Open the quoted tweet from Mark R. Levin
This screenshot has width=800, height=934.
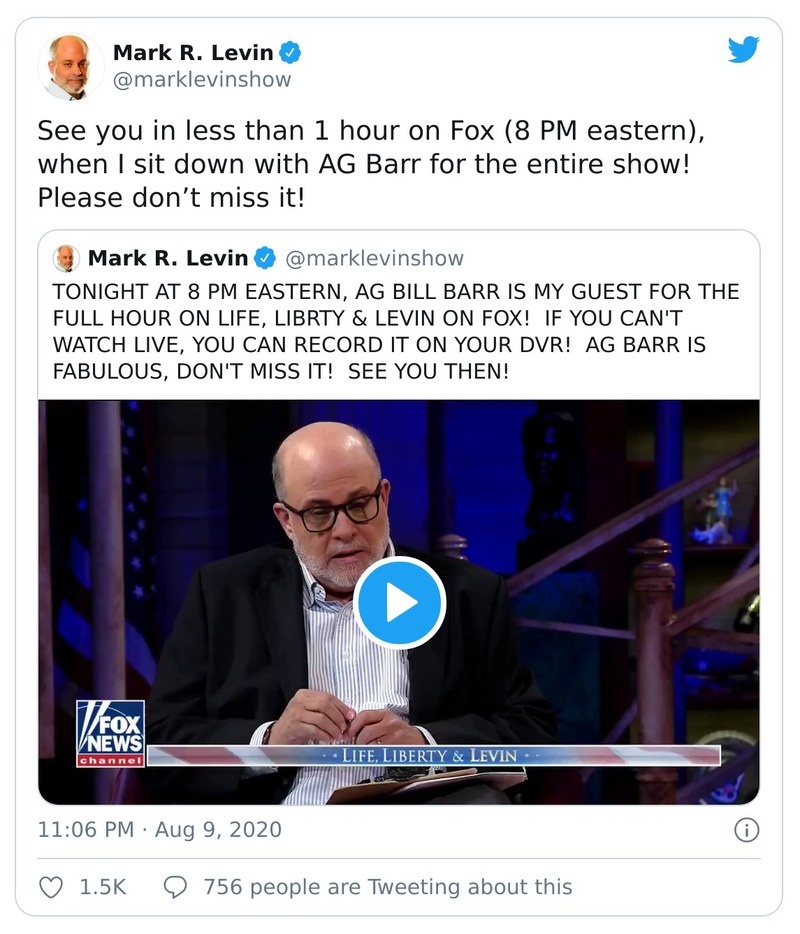400,330
